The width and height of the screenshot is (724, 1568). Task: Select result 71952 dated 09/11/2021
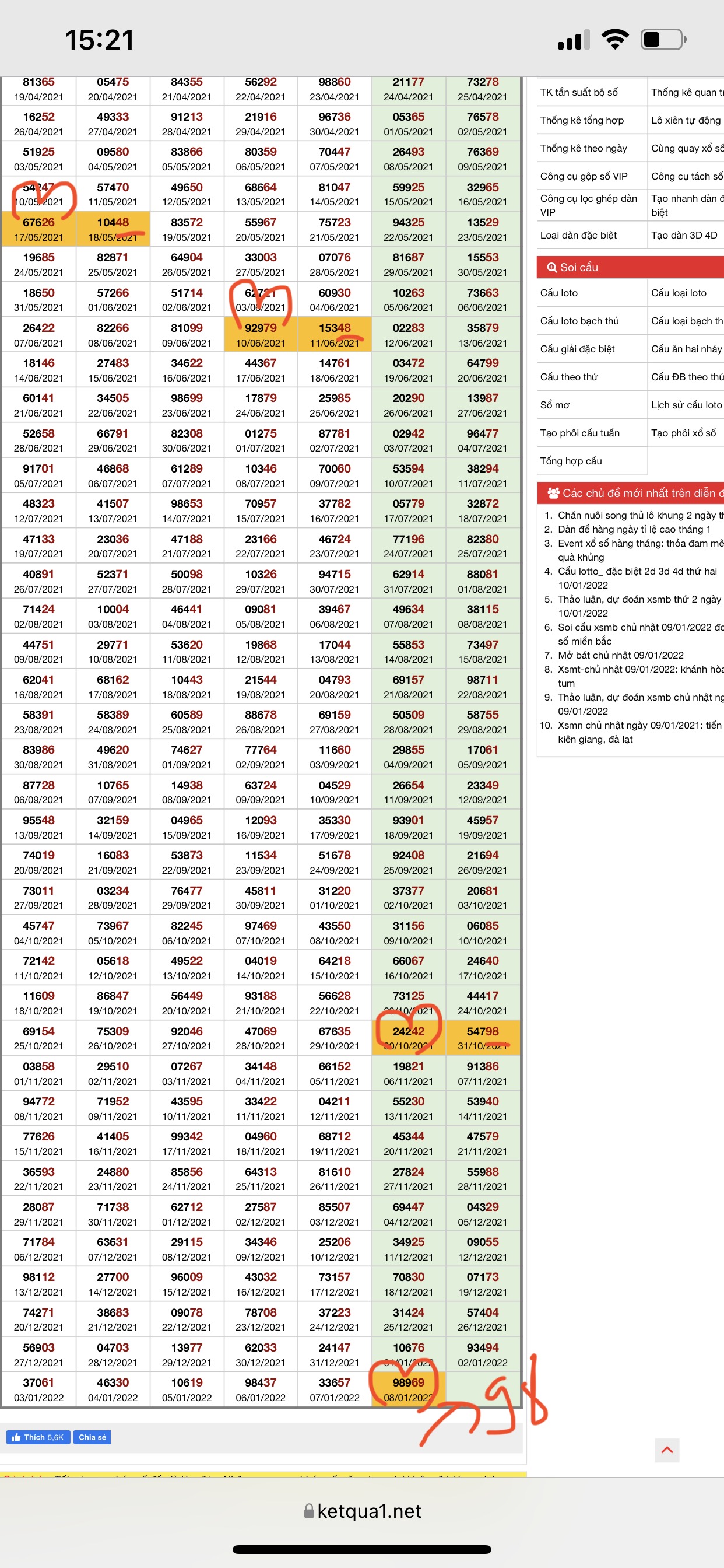coord(113,1108)
